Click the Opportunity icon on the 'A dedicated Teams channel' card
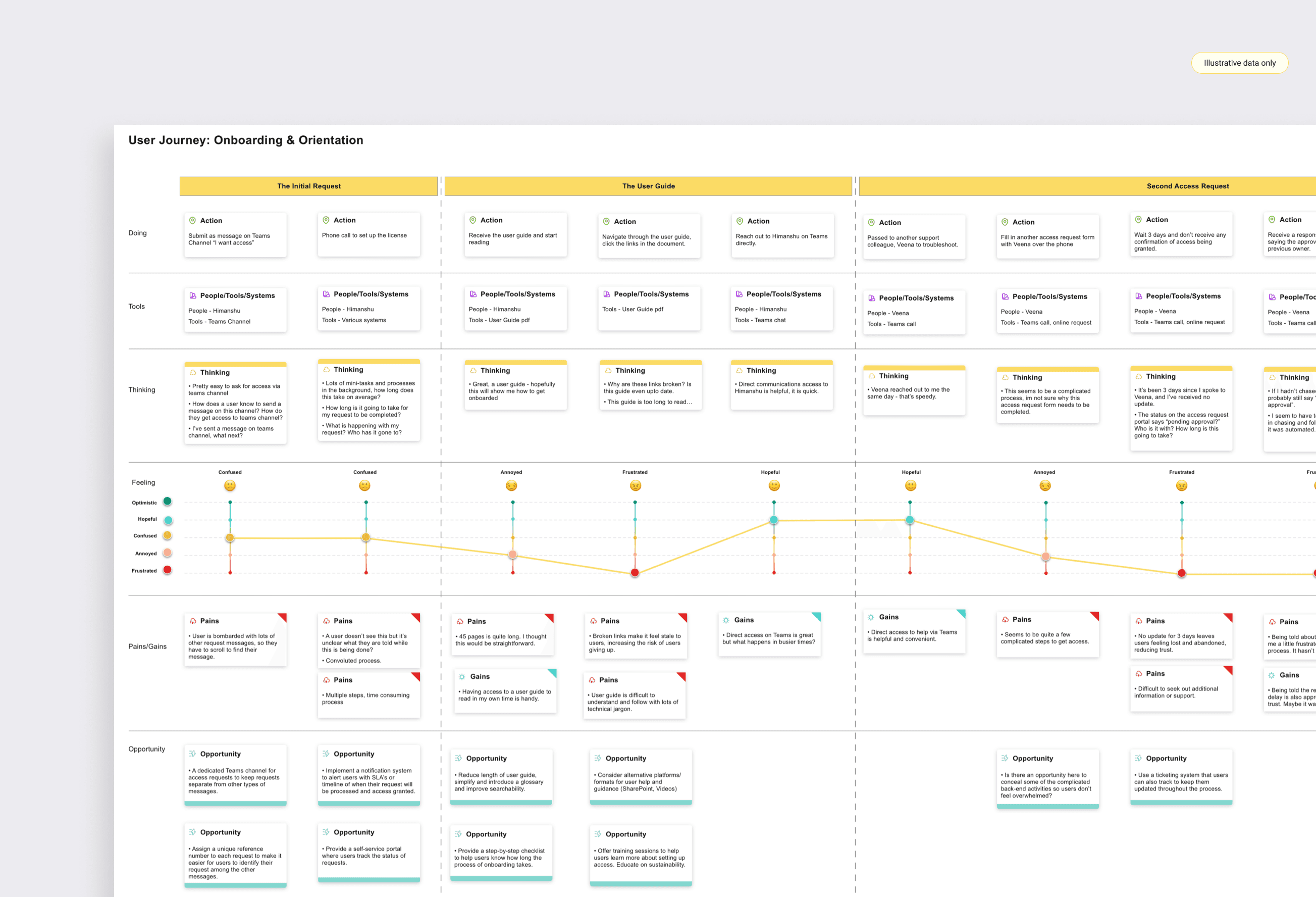Image resolution: width=1316 pixels, height=897 pixels. (192, 754)
